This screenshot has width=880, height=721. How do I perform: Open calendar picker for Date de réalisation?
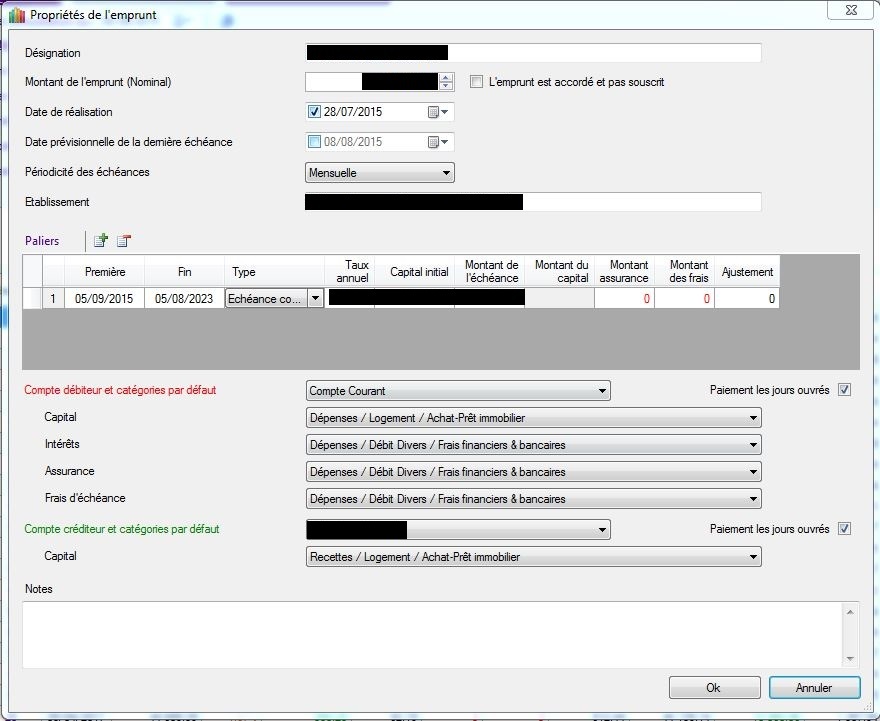pyautogui.click(x=438, y=112)
